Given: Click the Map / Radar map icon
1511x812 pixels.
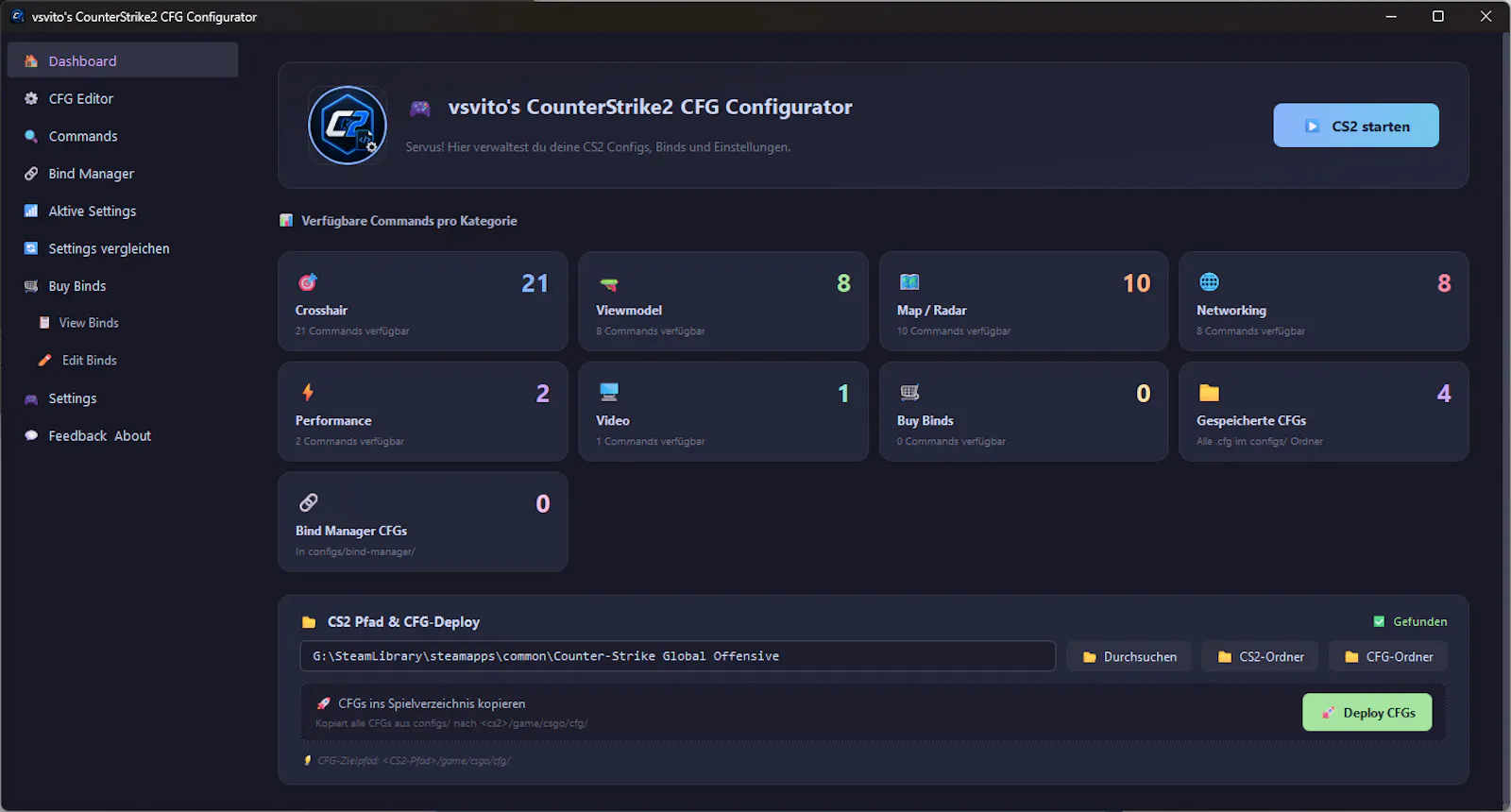Looking at the screenshot, I should pos(909,281).
